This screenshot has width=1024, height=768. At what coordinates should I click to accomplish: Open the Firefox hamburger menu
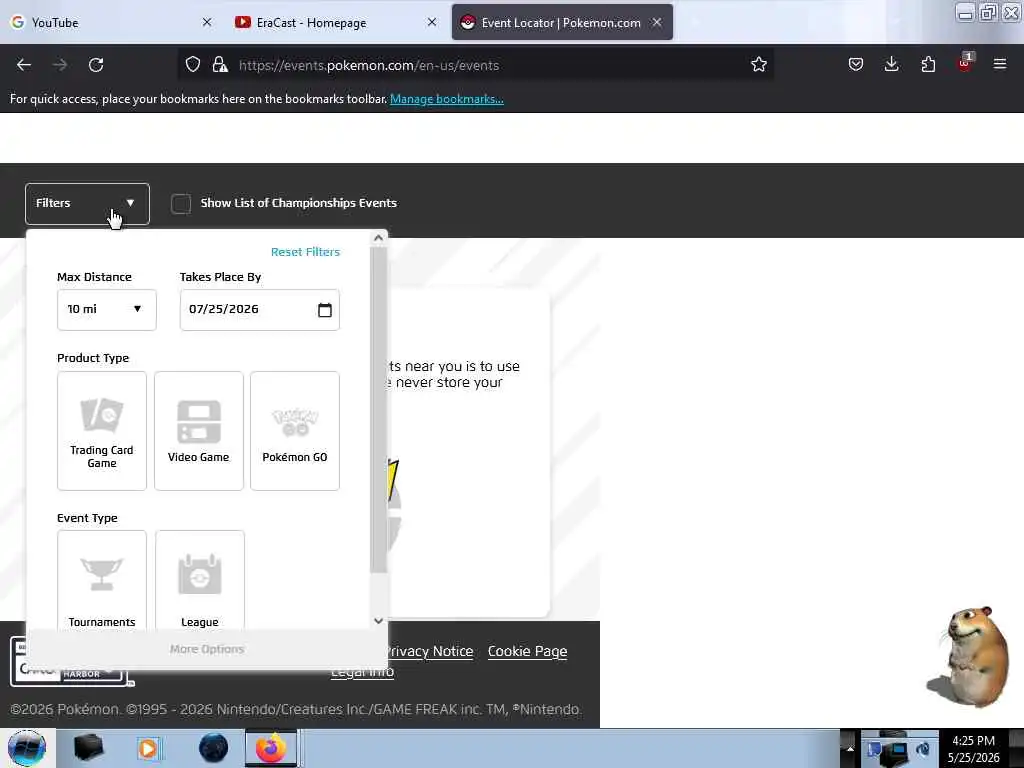(1000, 65)
